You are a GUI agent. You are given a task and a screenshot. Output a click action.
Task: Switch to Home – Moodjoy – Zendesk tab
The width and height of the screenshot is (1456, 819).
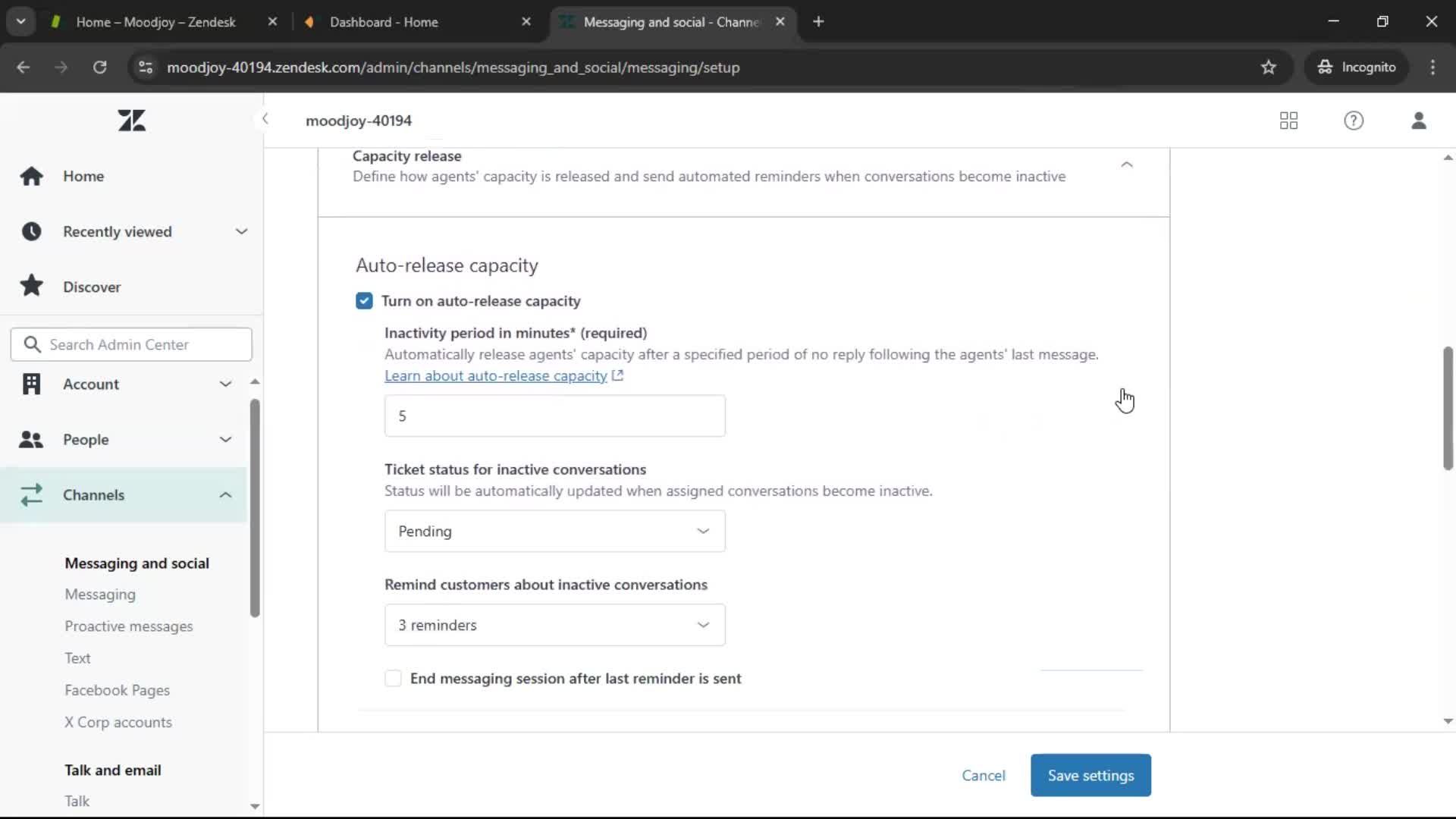[155, 22]
